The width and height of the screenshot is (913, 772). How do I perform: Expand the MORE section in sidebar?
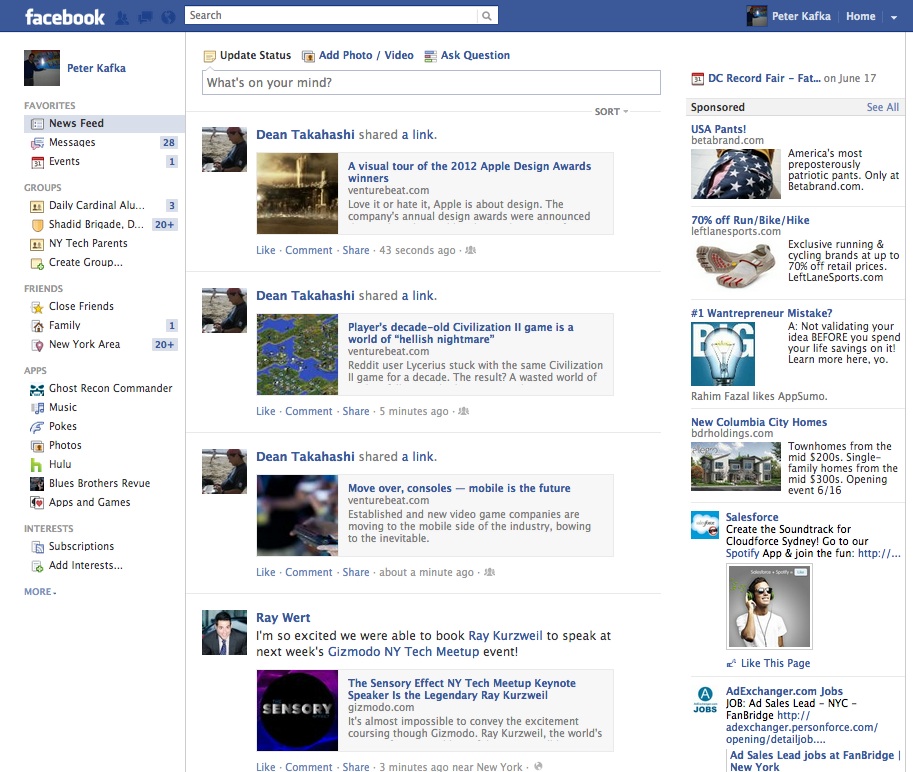pos(40,592)
